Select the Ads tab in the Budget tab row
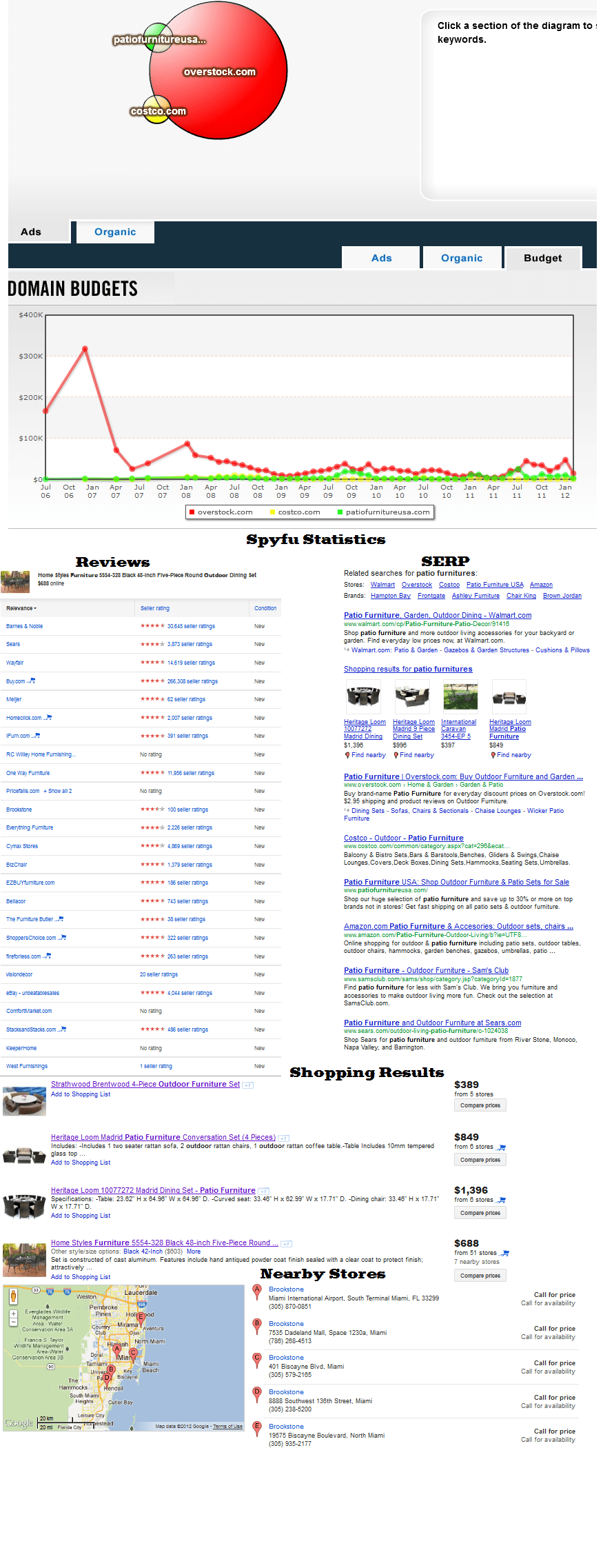The image size is (603, 1568). pos(381,258)
